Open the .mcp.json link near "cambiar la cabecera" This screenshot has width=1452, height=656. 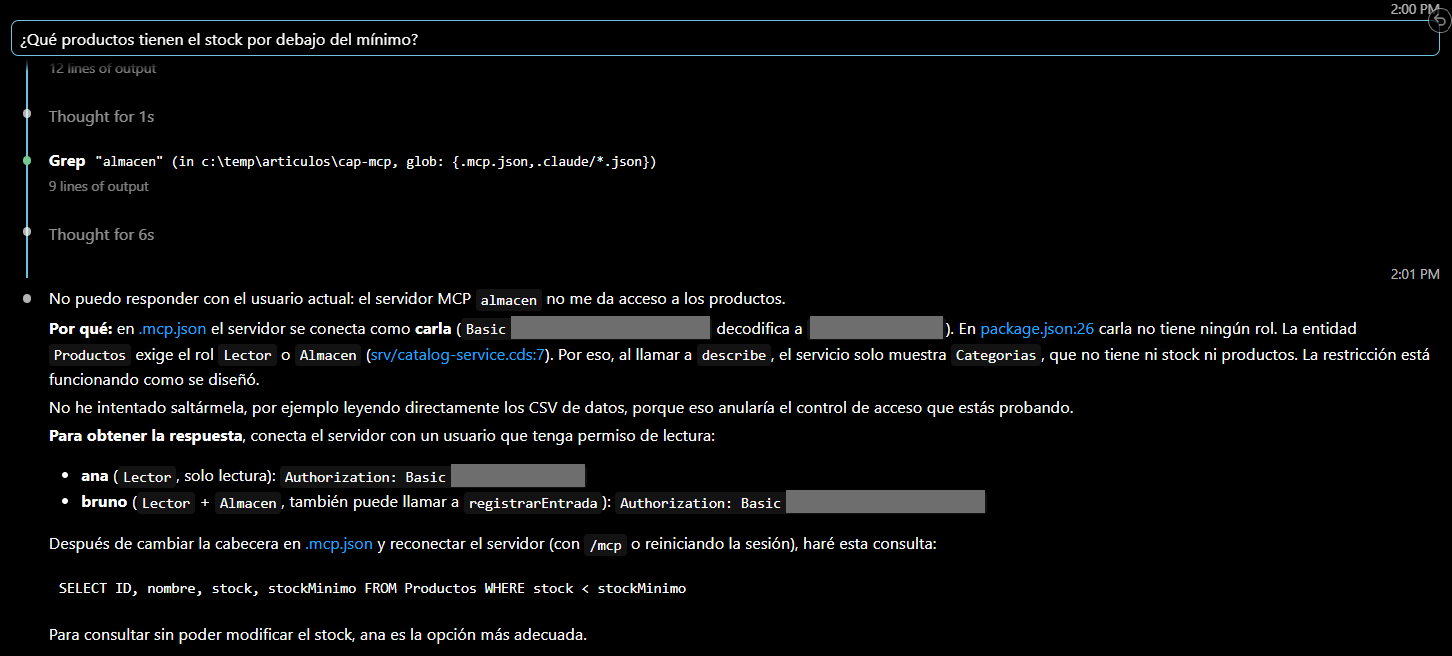[x=339, y=544]
